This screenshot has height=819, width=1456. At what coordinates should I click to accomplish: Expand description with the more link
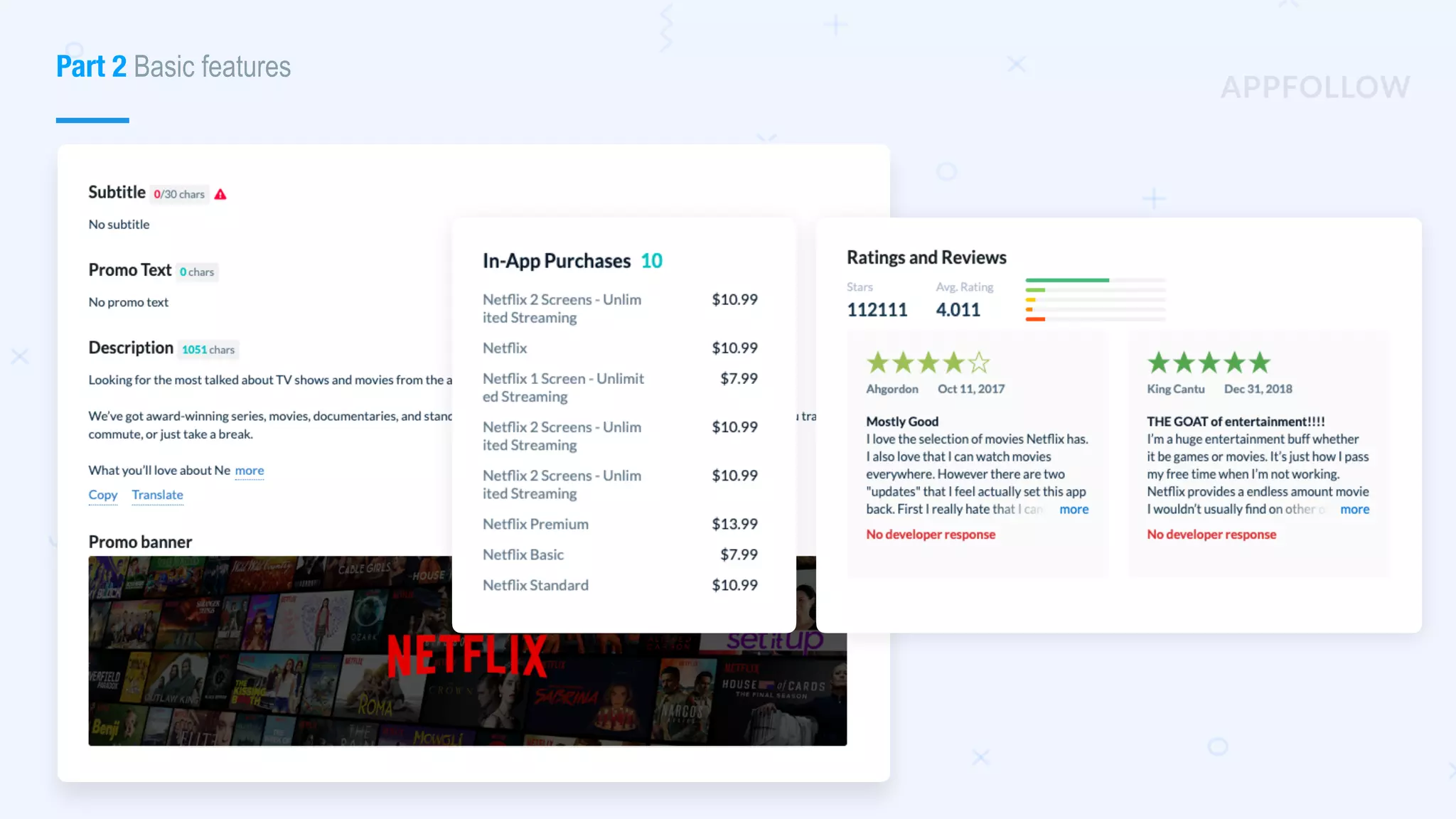(249, 471)
